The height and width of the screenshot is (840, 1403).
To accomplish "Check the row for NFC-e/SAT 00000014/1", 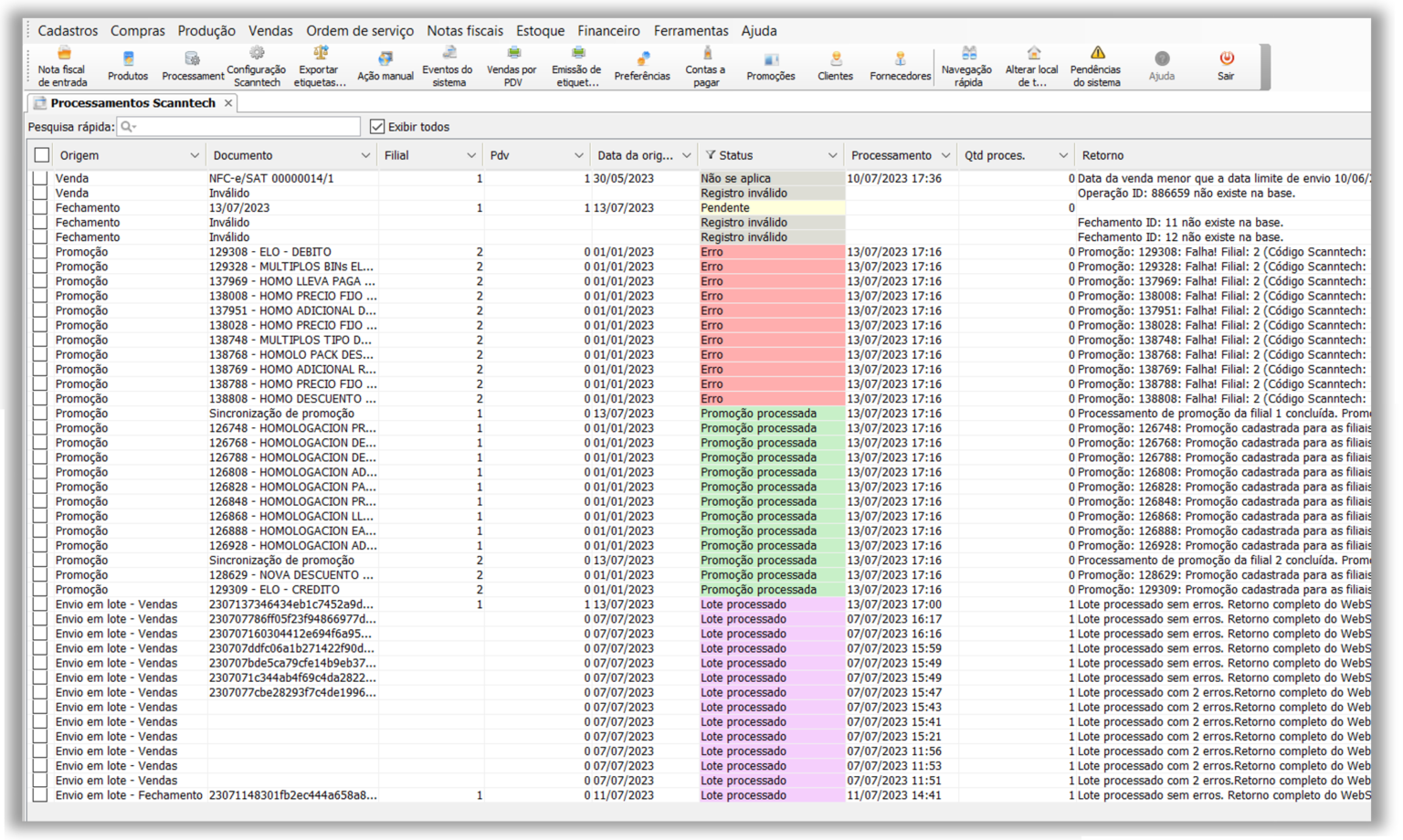I will (x=40, y=179).
